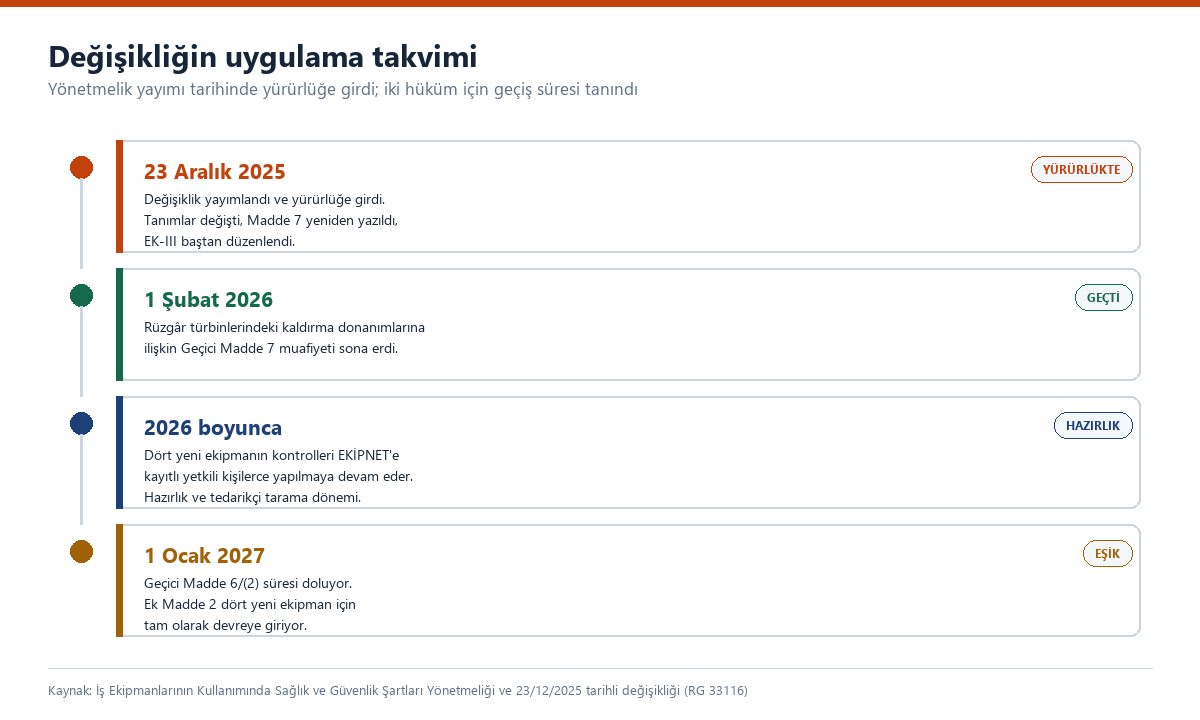1200x720 pixels.
Task: Click the line 'Rüzgâr türbinlerindeki kaldırma donanımlarına'
Action: pos(284,328)
